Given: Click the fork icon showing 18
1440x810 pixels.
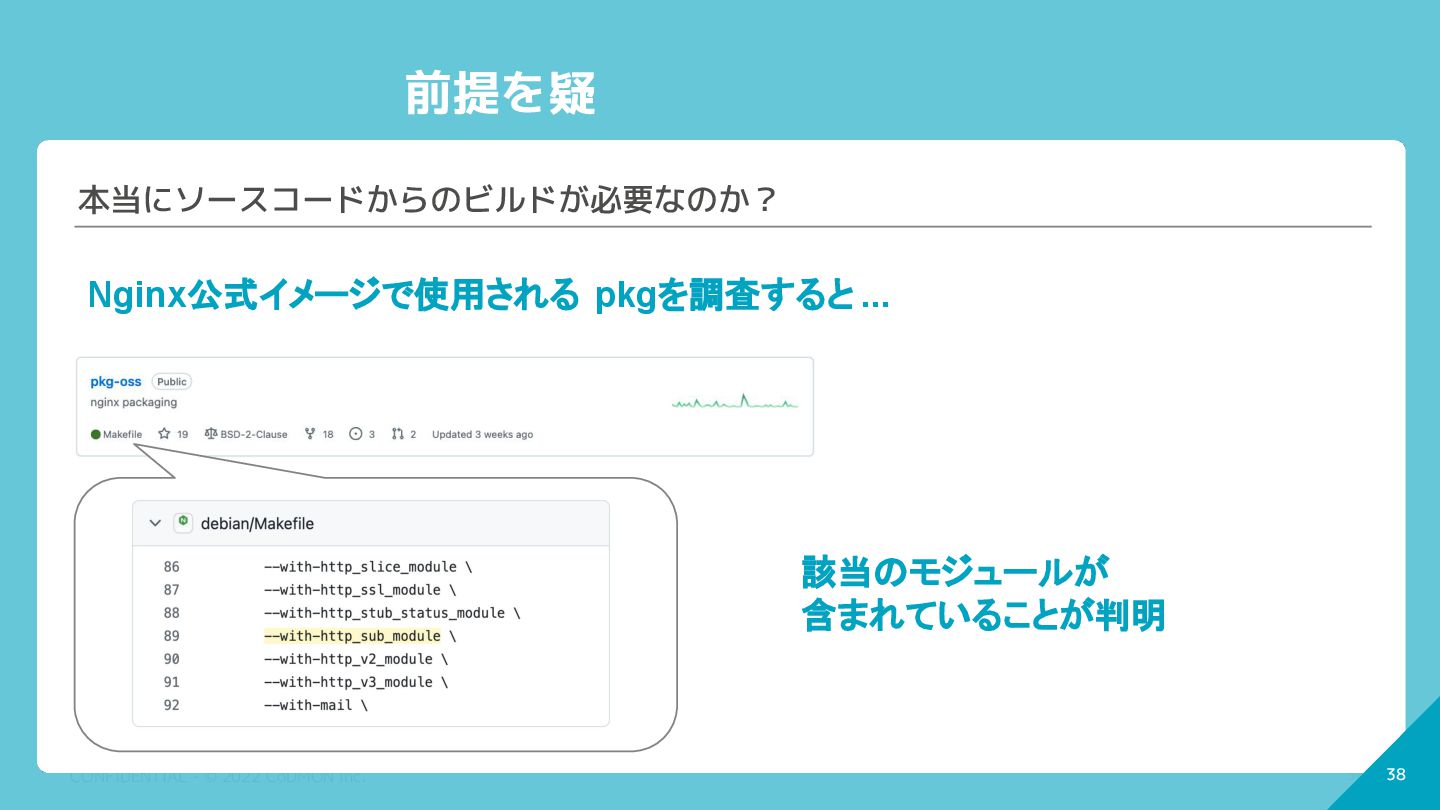Looking at the screenshot, I should (x=311, y=434).
